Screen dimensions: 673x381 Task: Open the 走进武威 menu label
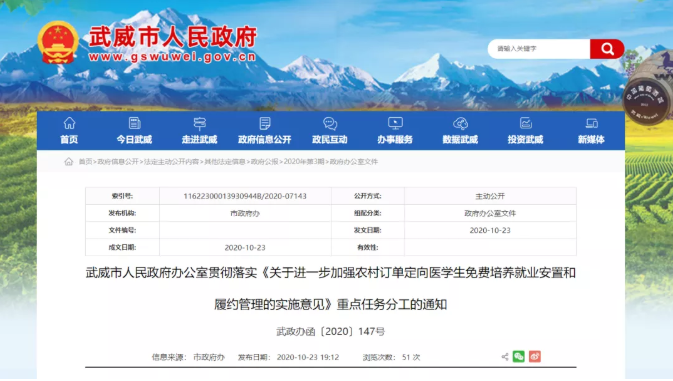[200, 139]
